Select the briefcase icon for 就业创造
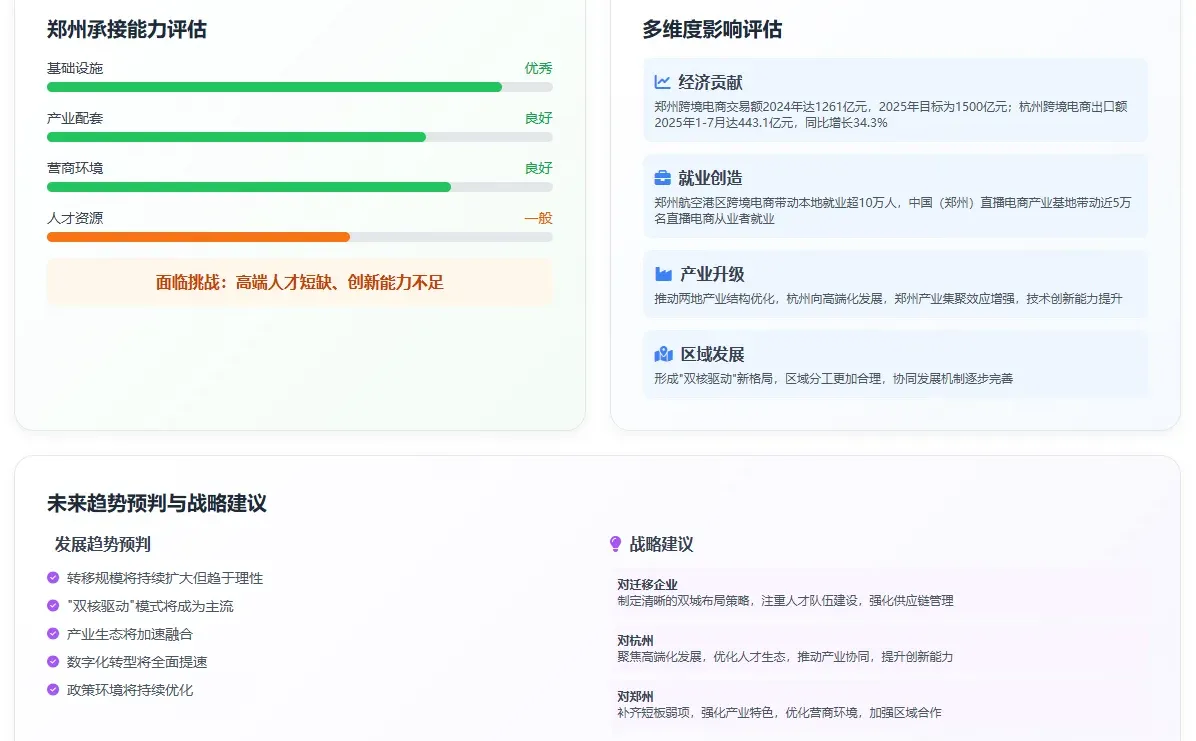1196x741 pixels. coord(662,179)
